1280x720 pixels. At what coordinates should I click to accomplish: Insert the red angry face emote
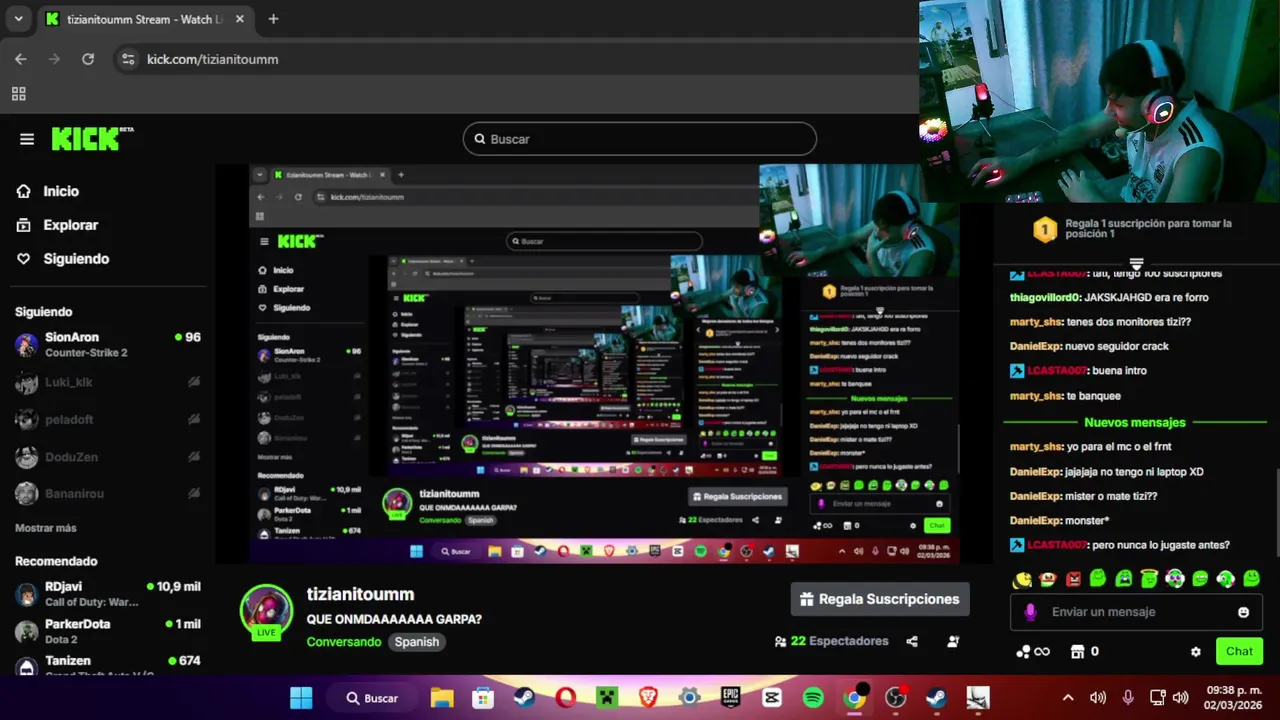(x=1073, y=579)
